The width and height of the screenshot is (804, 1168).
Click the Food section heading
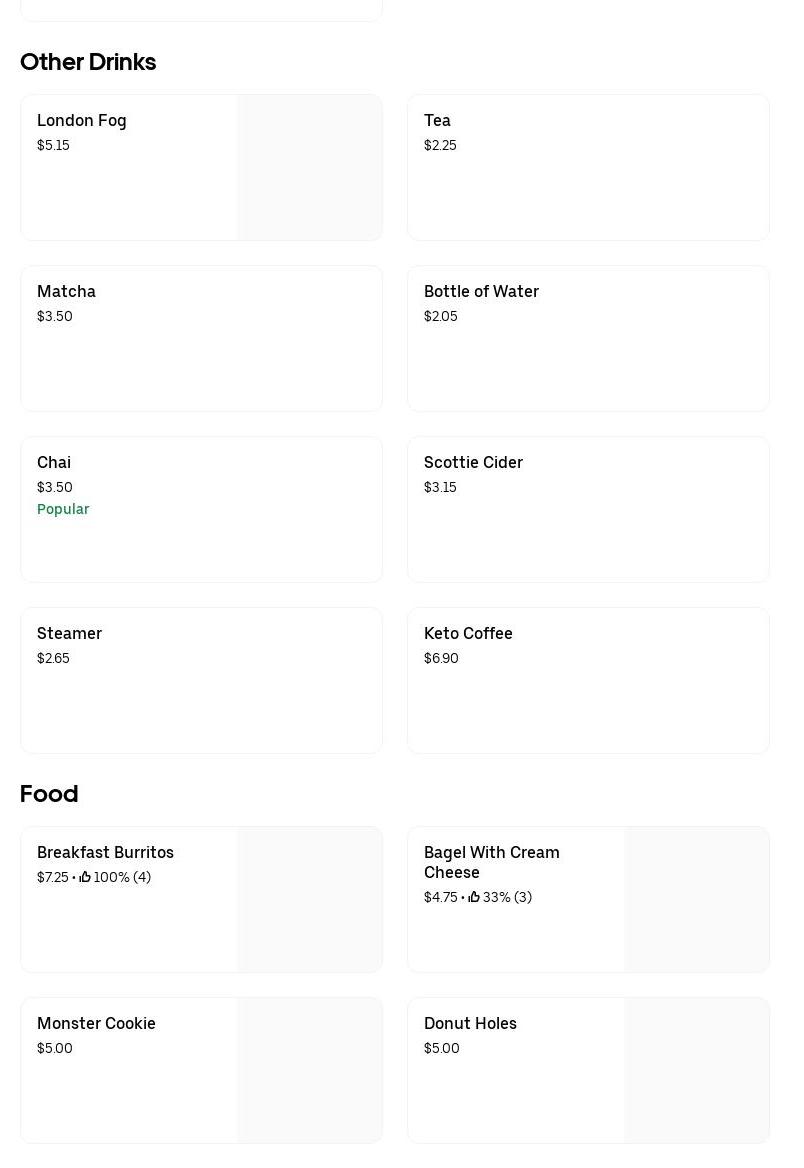click(49, 794)
